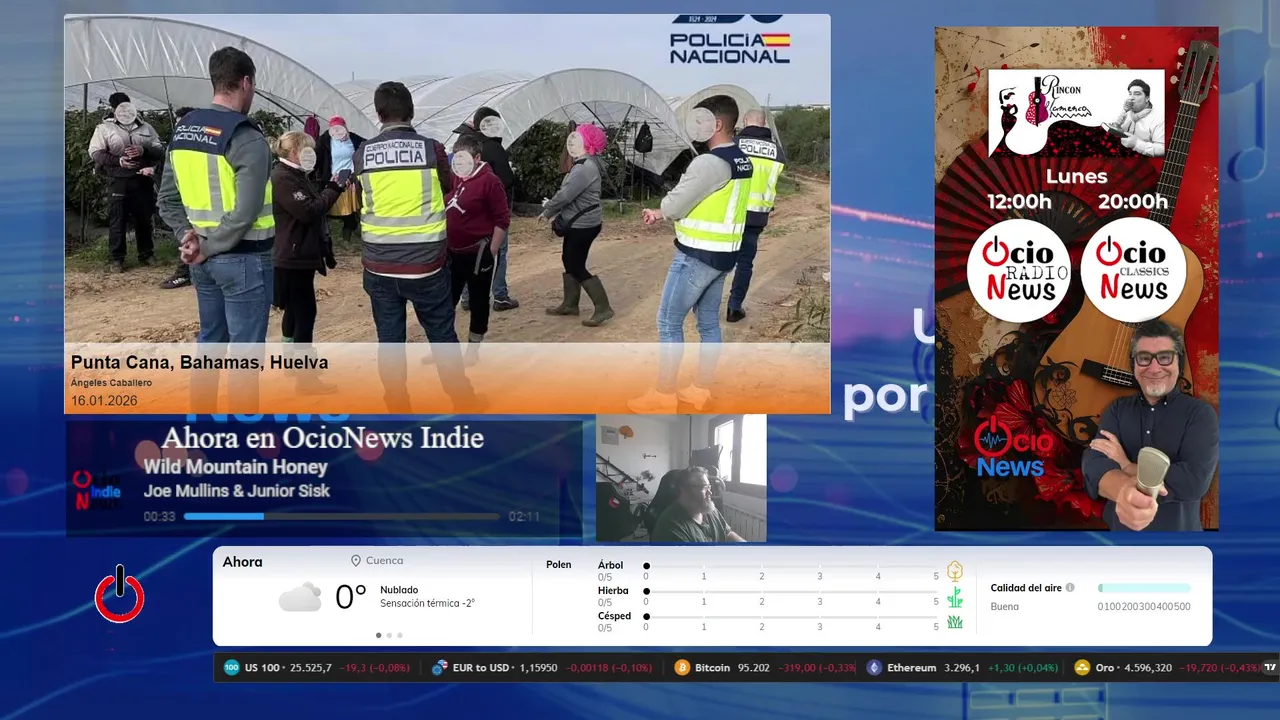
Task: Click the author name Ángeles Caballero
Action: tap(111, 383)
